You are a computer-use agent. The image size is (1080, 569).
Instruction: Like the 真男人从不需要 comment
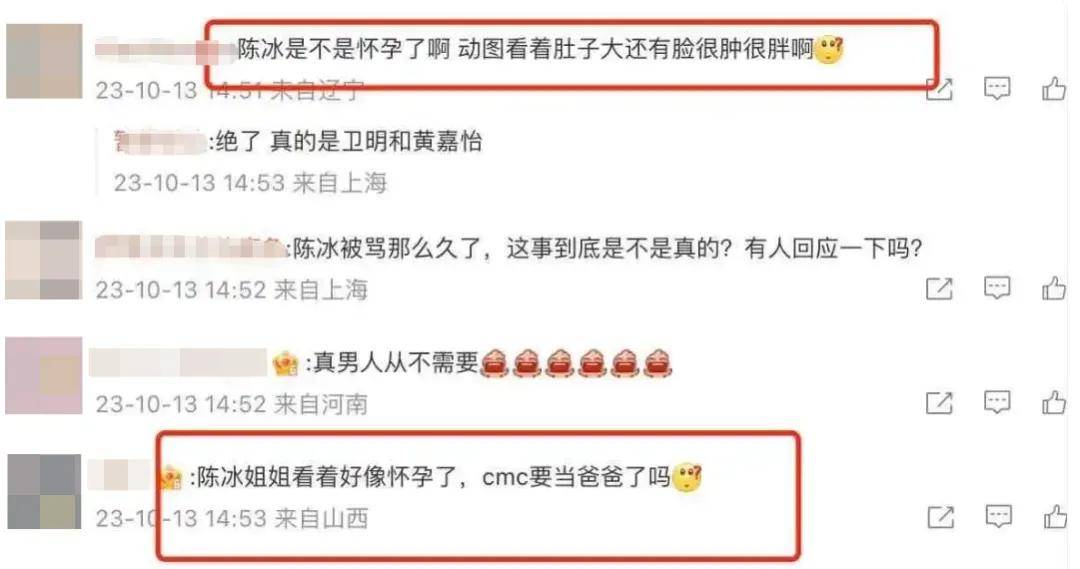tap(1054, 403)
